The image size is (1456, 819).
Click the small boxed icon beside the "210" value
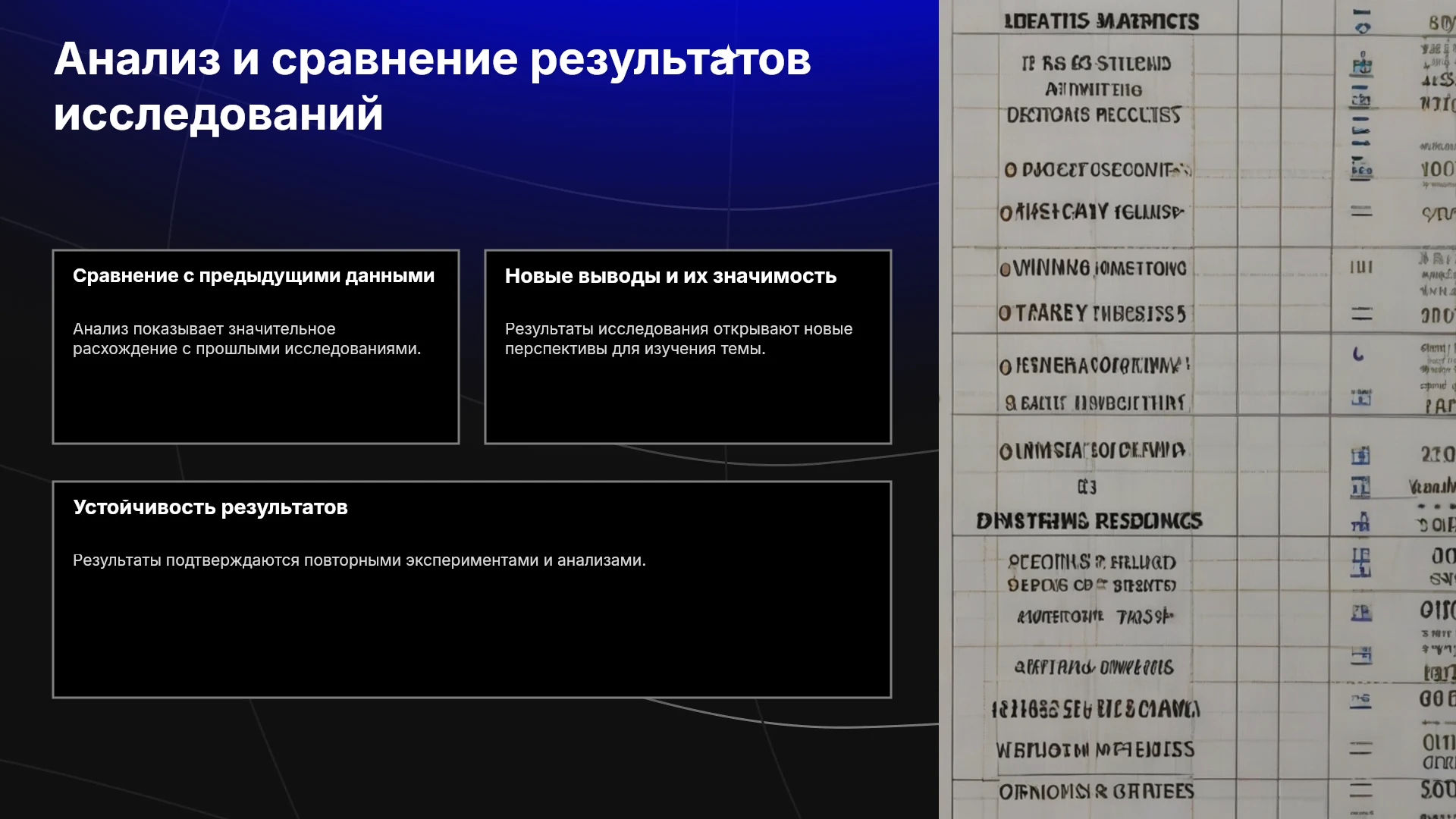(x=1360, y=456)
